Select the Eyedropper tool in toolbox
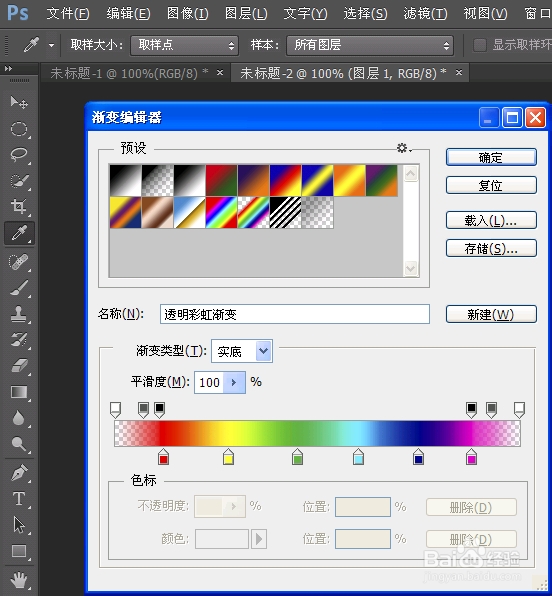The width and height of the screenshot is (552, 596). coord(19,233)
